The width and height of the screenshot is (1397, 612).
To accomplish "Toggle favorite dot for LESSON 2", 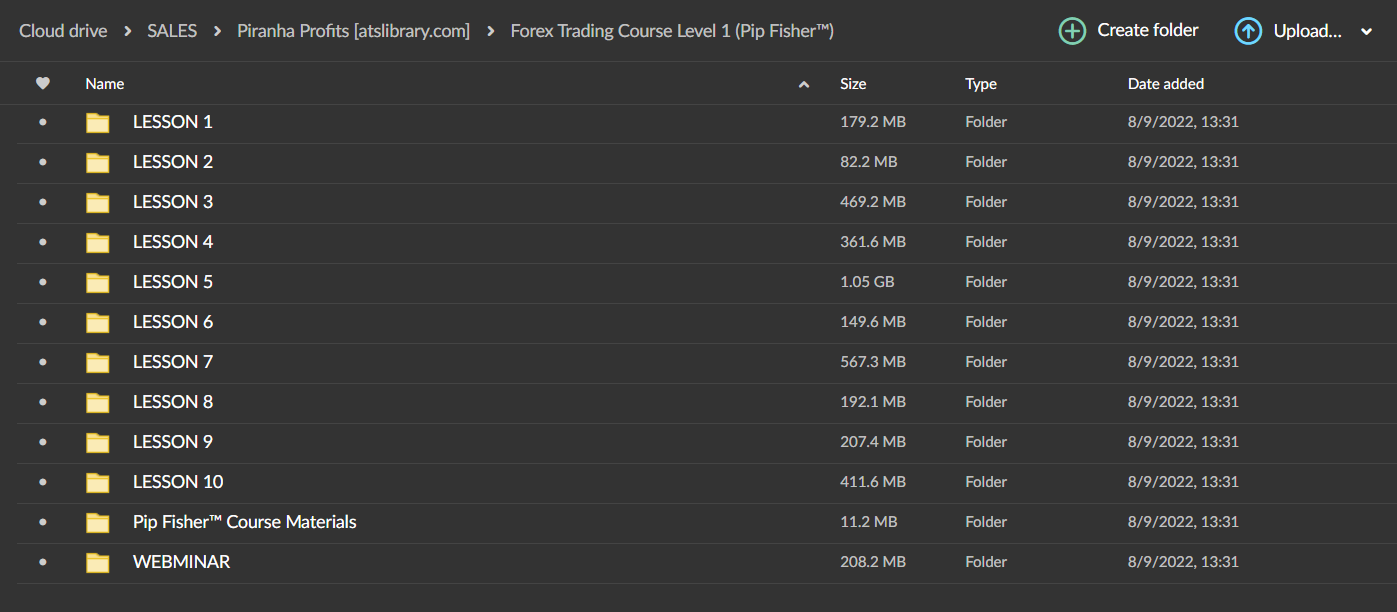I will coord(42,162).
